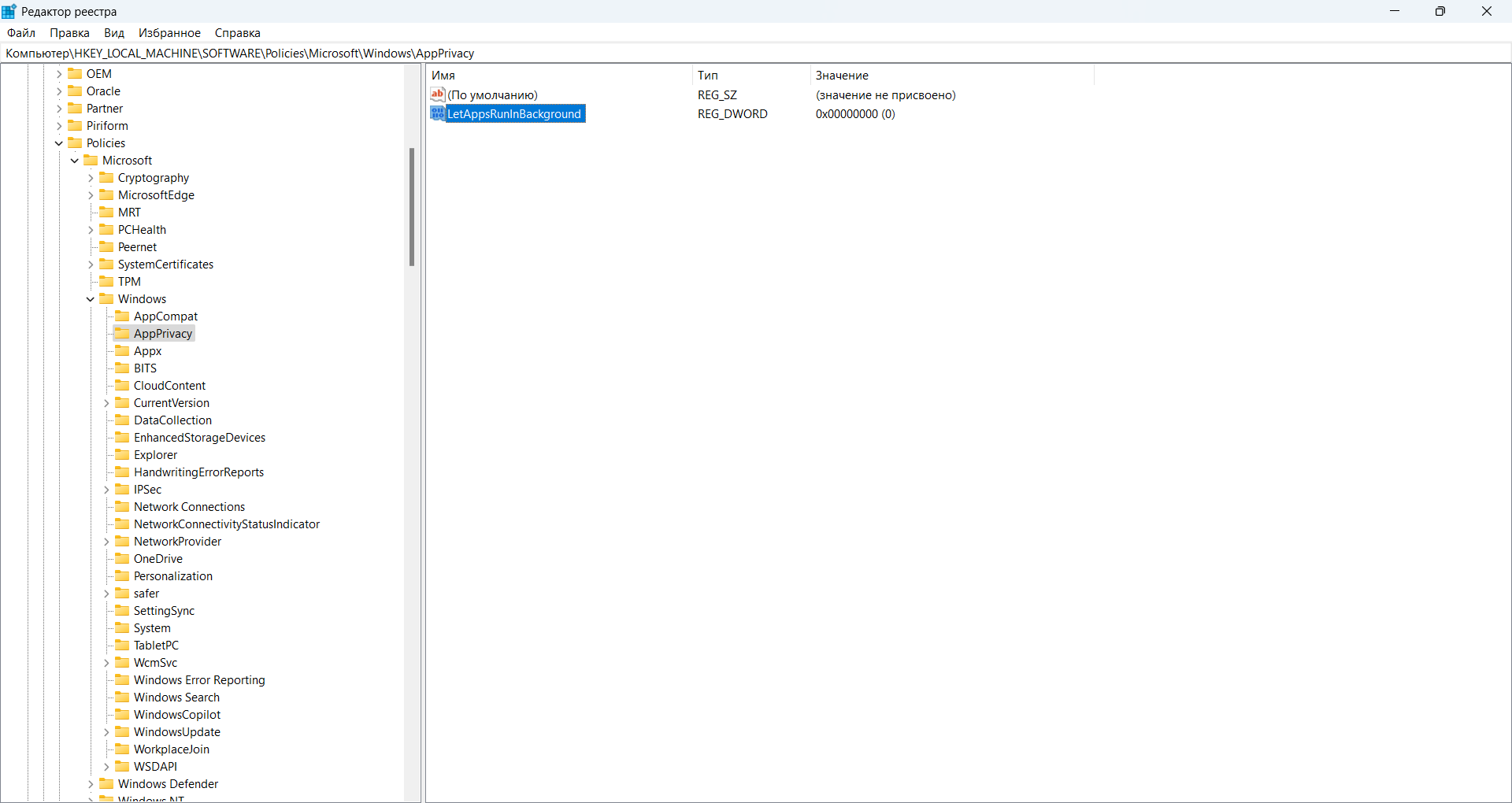Expand the CurrentVersion key
This screenshot has height=803, width=1512.
[x=106, y=403]
